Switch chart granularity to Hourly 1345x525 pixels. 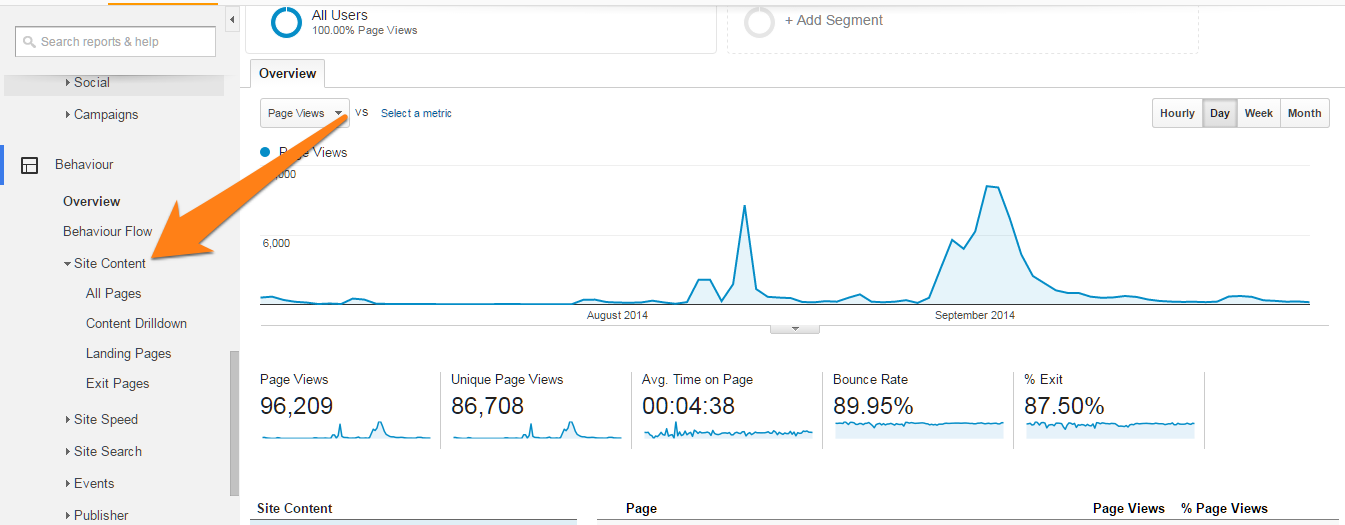point(1177,113)
